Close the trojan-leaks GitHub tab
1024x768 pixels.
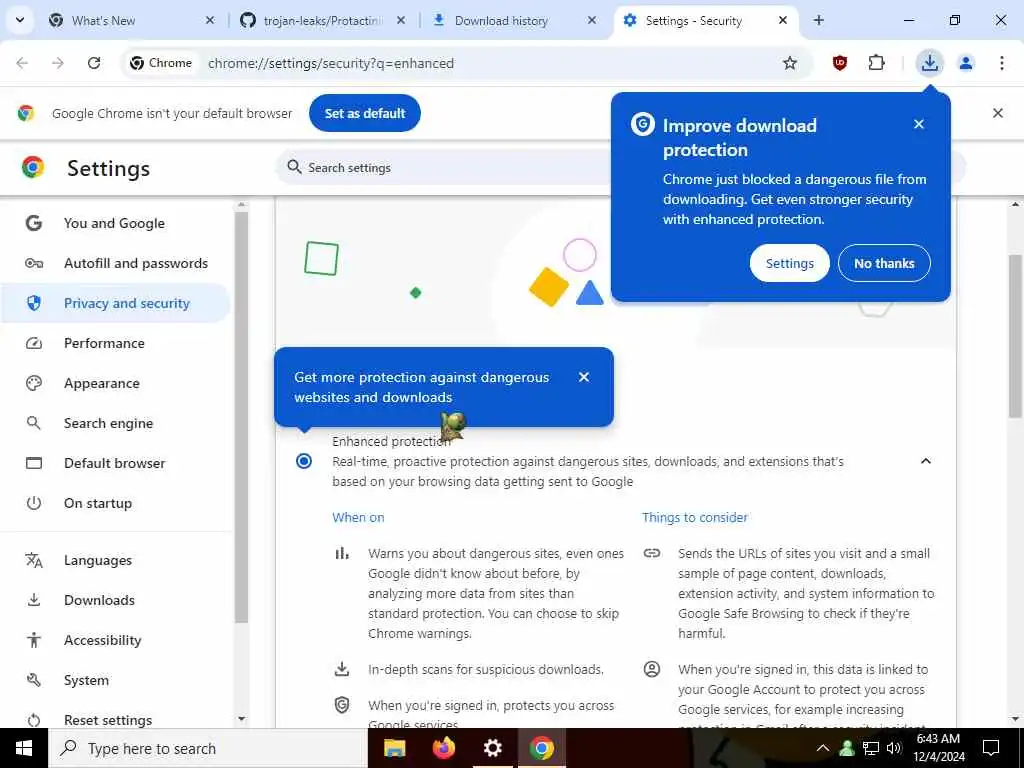click(401, 21)
